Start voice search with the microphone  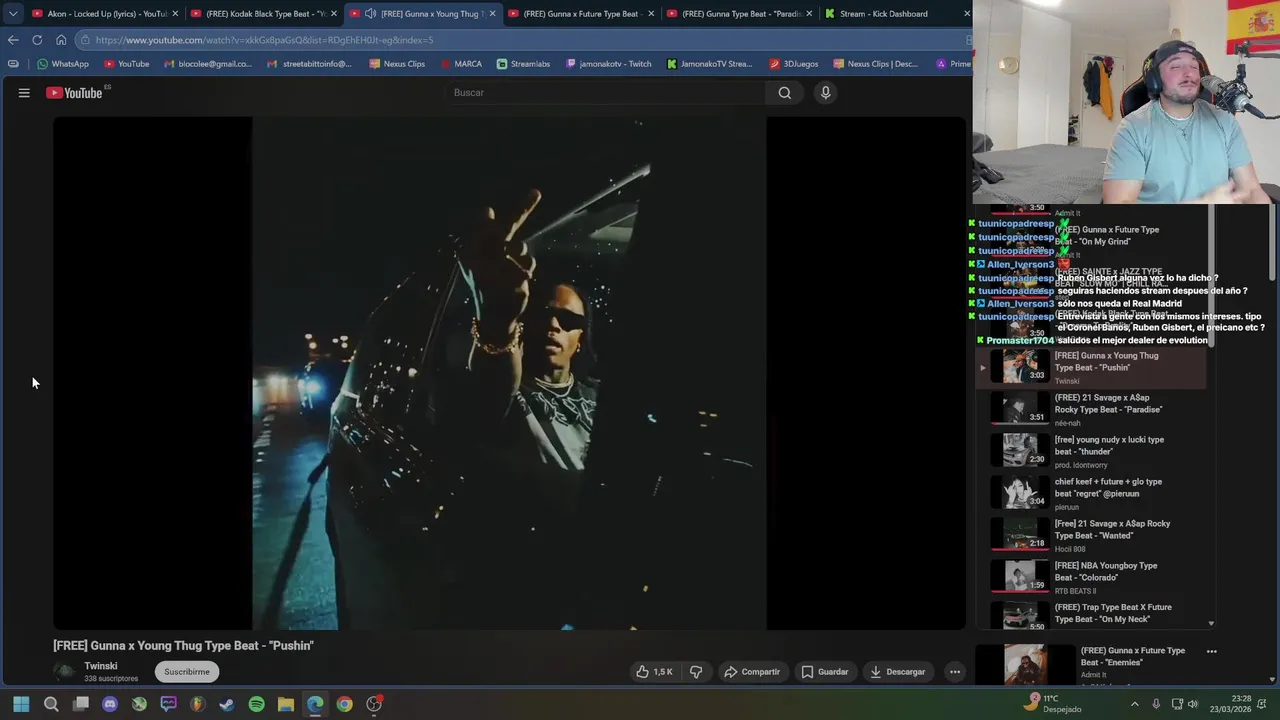[825, 93]
